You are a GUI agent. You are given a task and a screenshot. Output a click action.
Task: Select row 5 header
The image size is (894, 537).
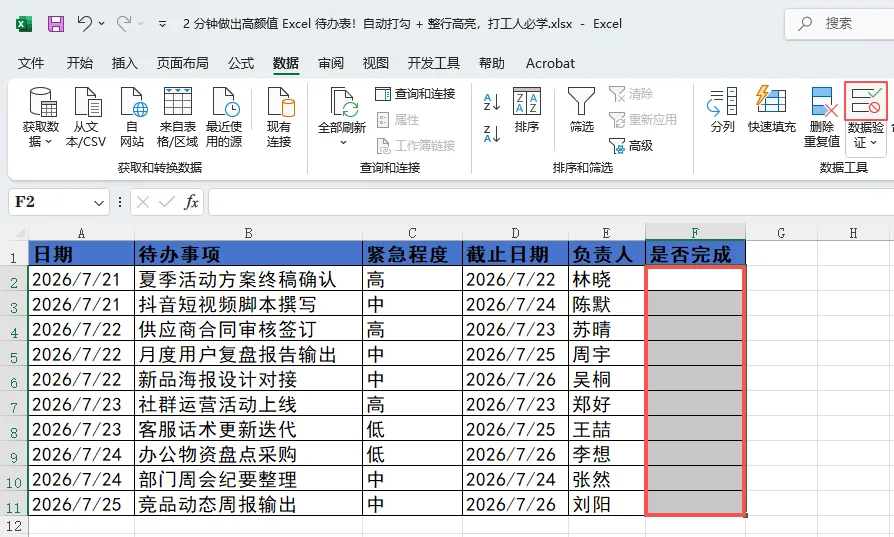(x=14, y=356)
